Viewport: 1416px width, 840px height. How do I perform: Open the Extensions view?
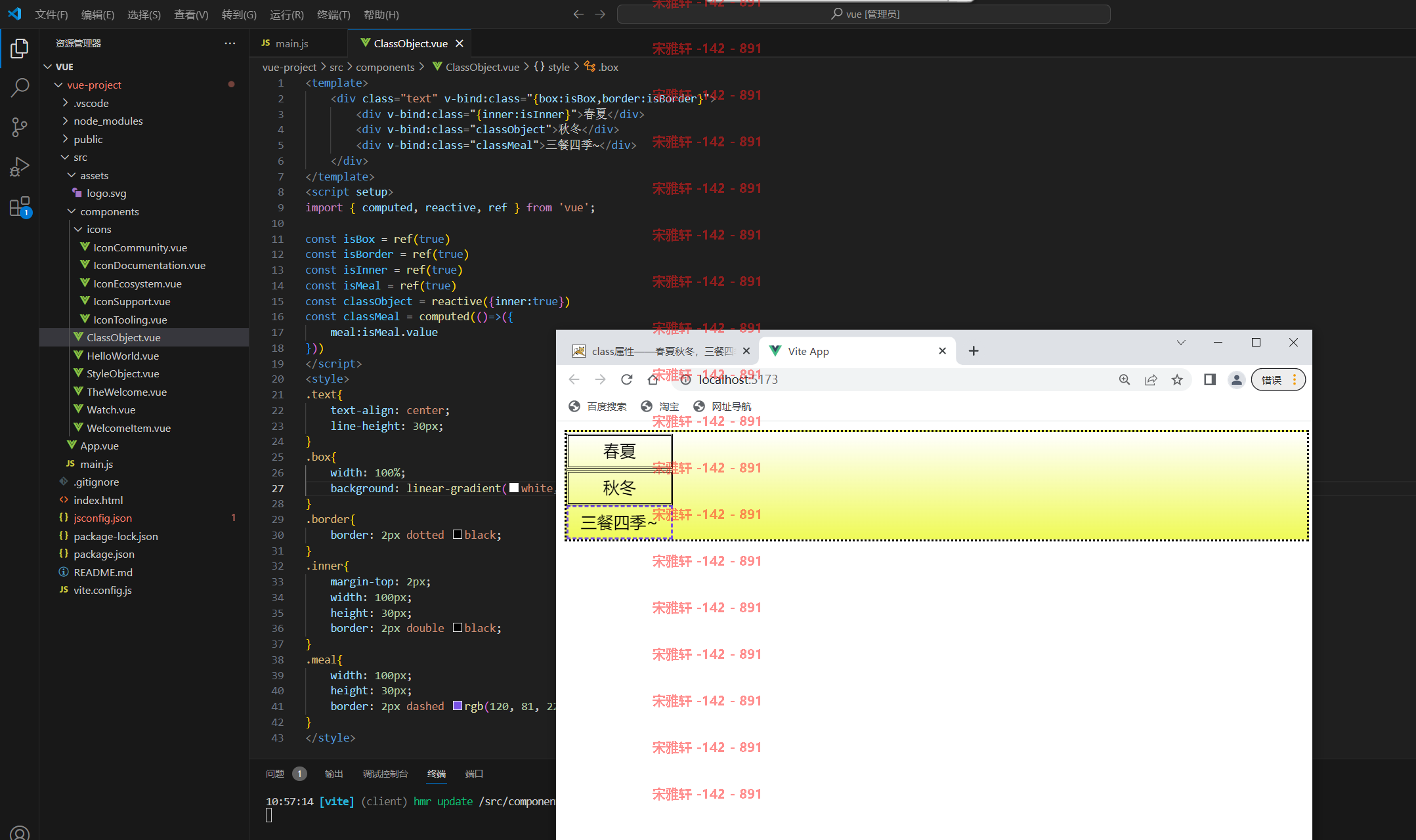pos(20,207)
